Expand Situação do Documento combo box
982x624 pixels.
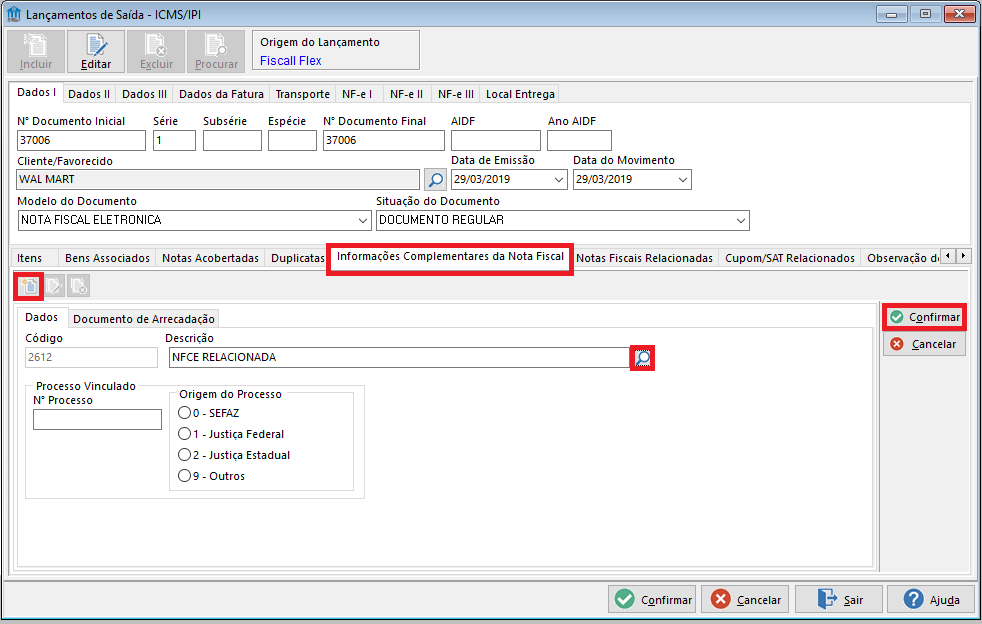(741, 221)
